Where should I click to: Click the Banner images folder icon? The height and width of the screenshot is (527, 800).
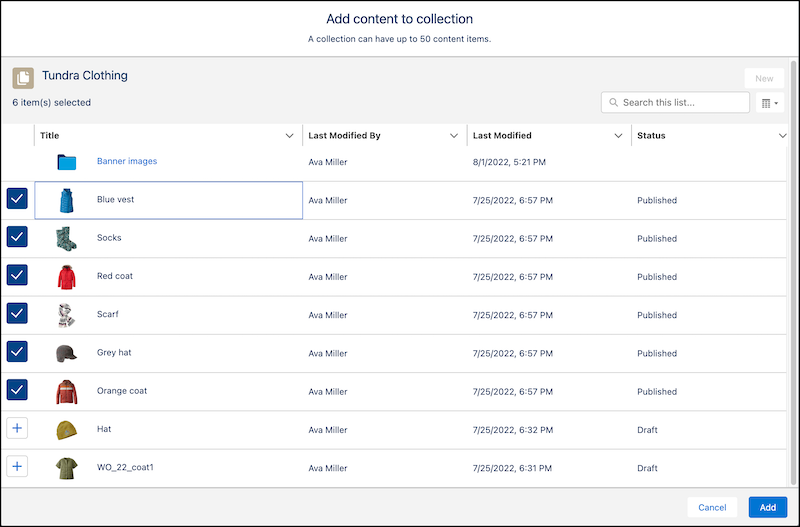67,162
